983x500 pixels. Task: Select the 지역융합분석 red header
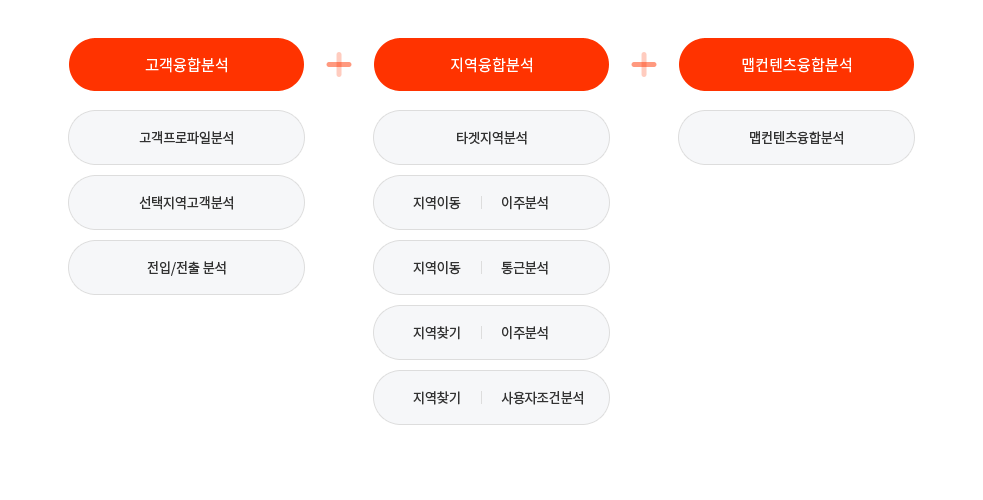click(492, 65)
